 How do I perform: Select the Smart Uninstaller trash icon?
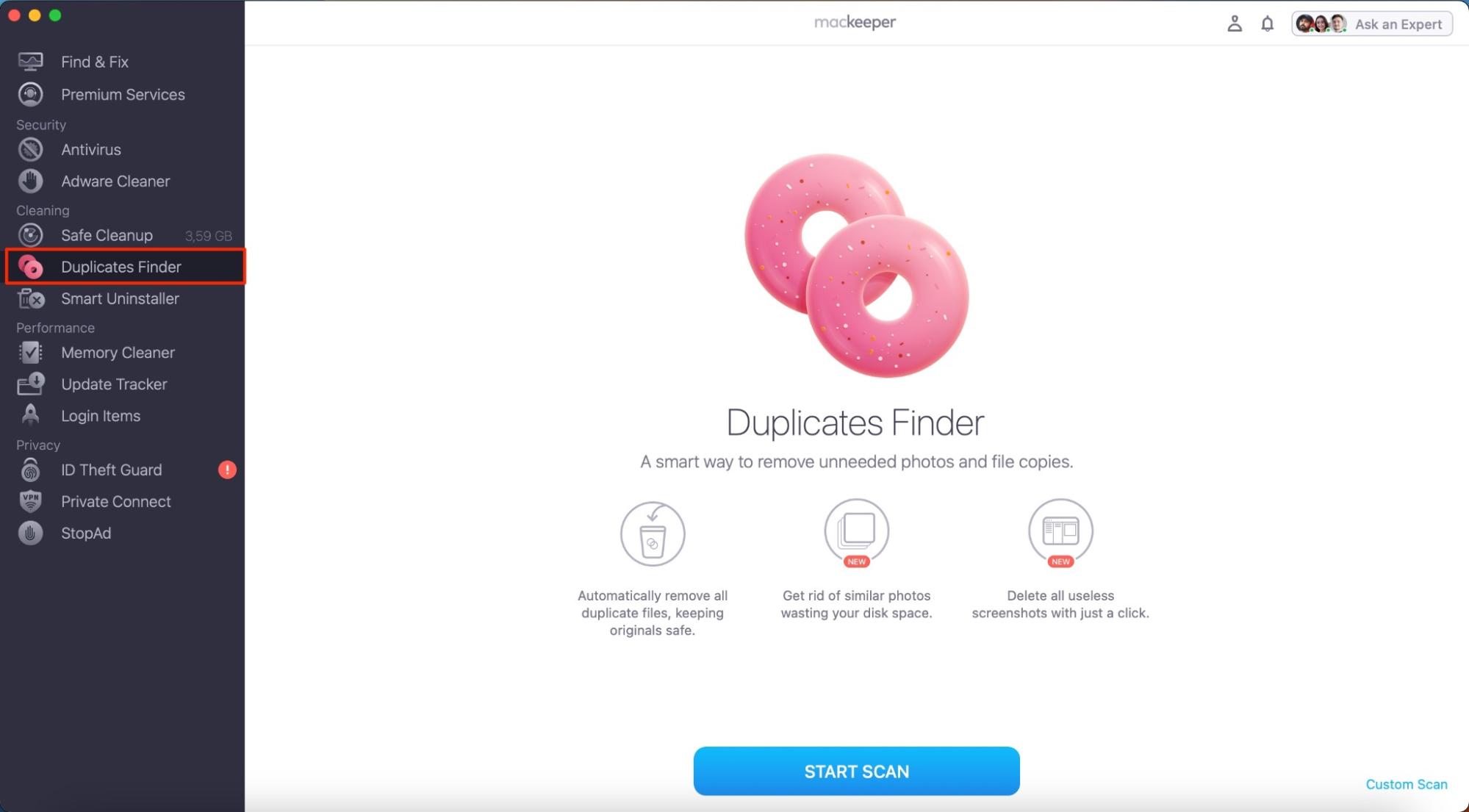pos(30,298)
